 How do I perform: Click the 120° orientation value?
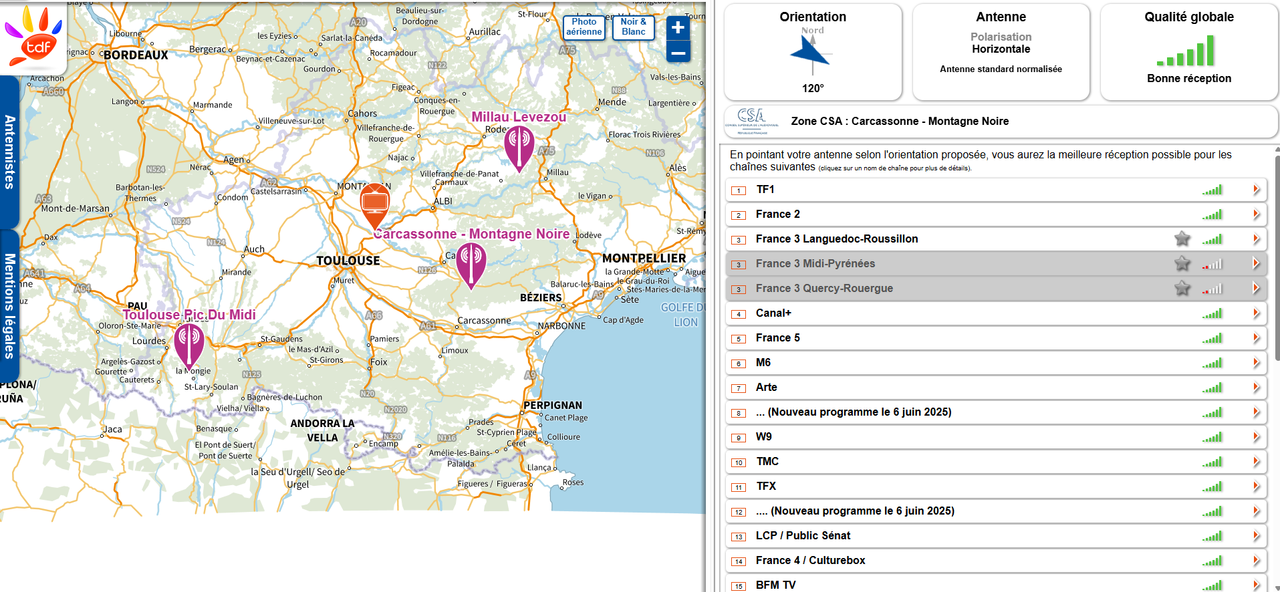pos(813,88)
